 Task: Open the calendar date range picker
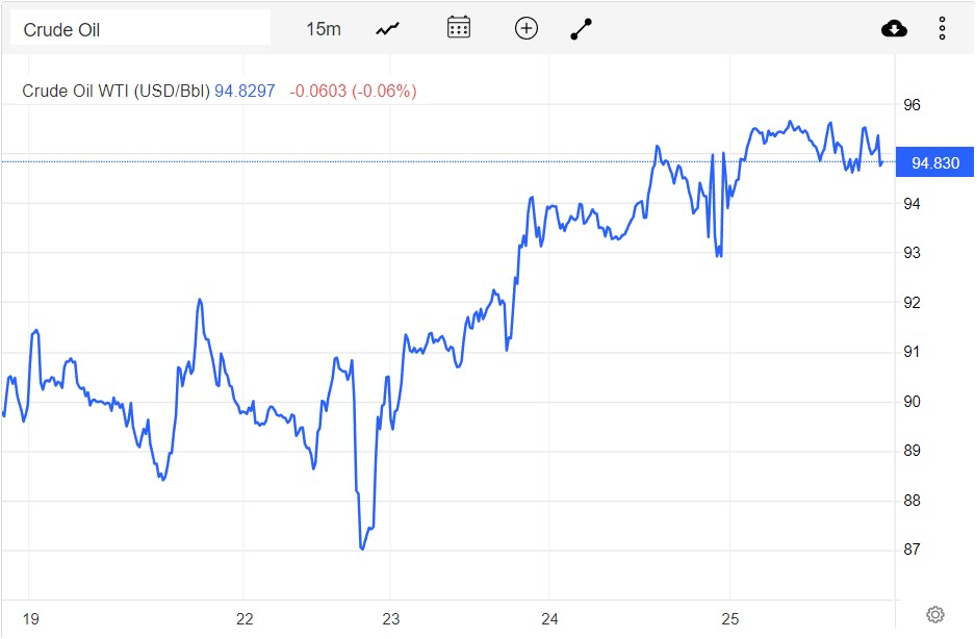[457, 27]
